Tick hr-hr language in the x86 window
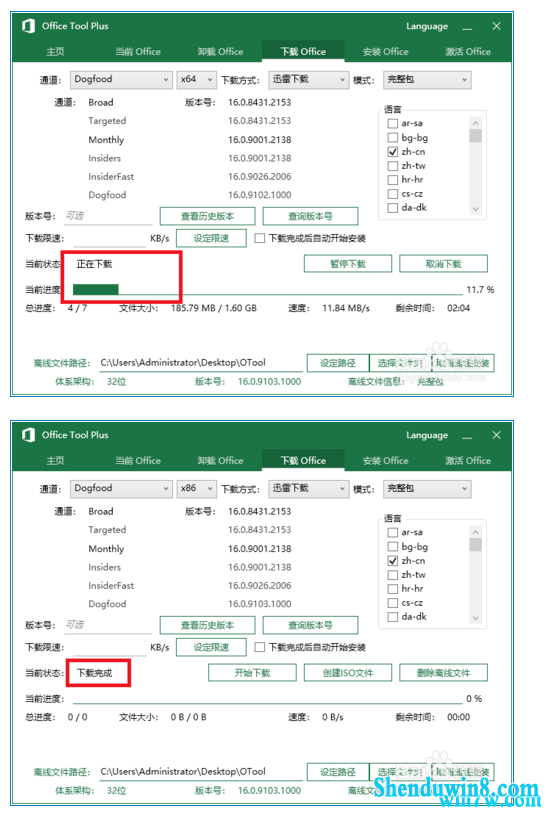The width and height of the screenshot is (549, 813). pos(392,588)
